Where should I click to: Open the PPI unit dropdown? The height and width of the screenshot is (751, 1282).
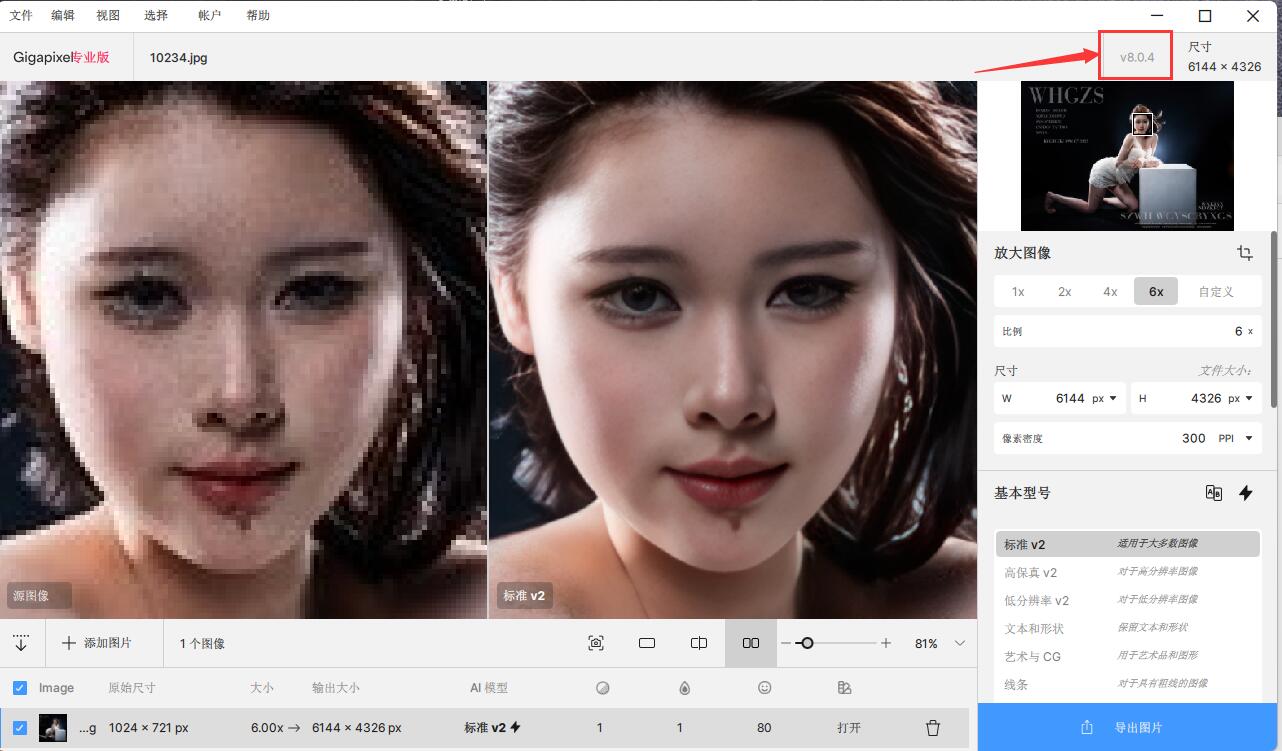click(1234, 438)
